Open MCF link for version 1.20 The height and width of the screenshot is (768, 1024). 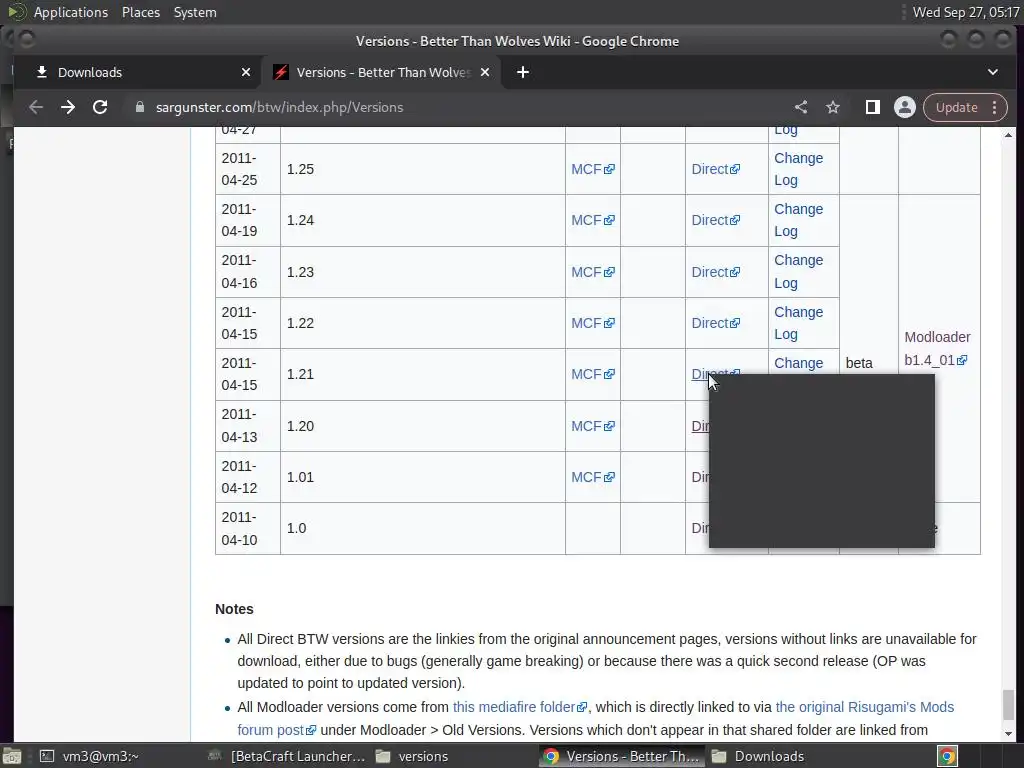pyautogui.click(x=592, y=426)
